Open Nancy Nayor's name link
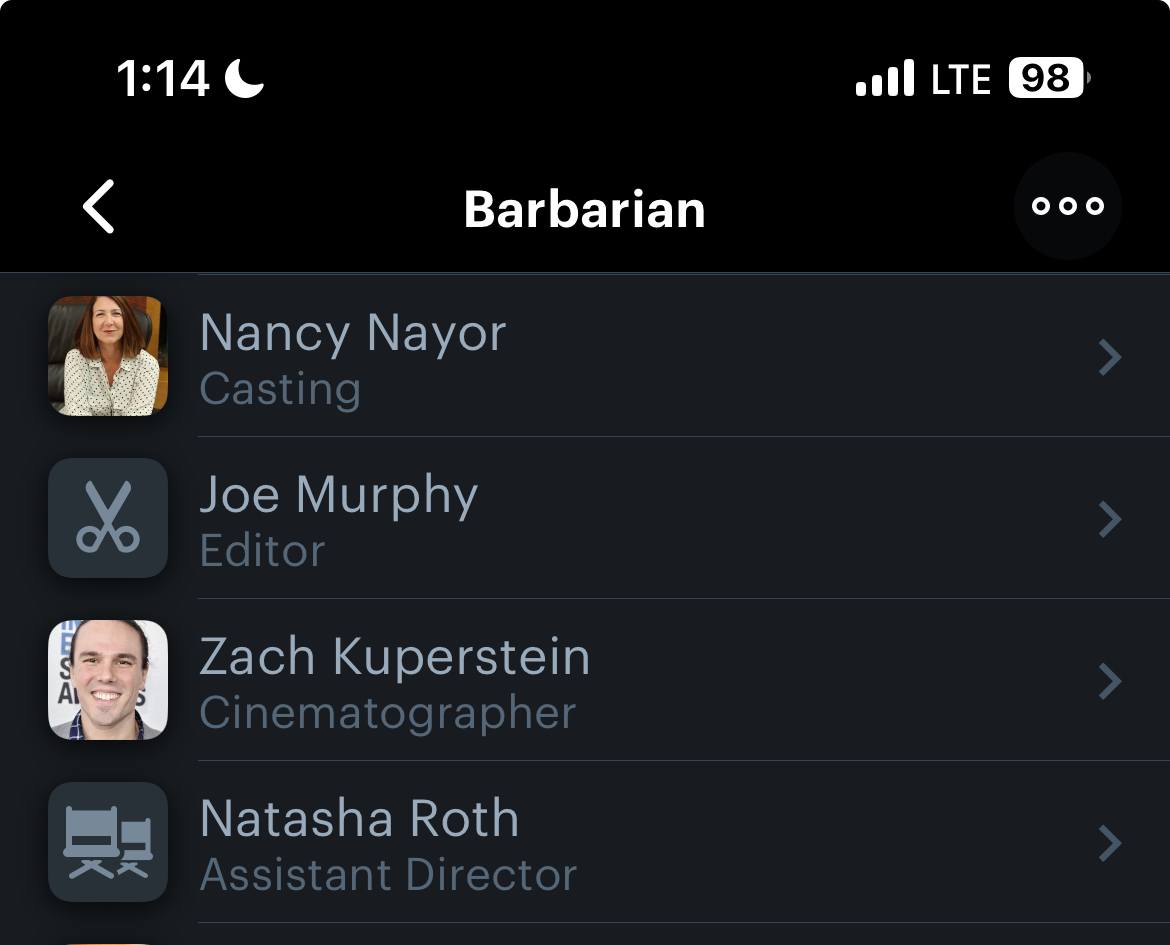Screen dimensions: 1170x945 [x=353, y=333]
